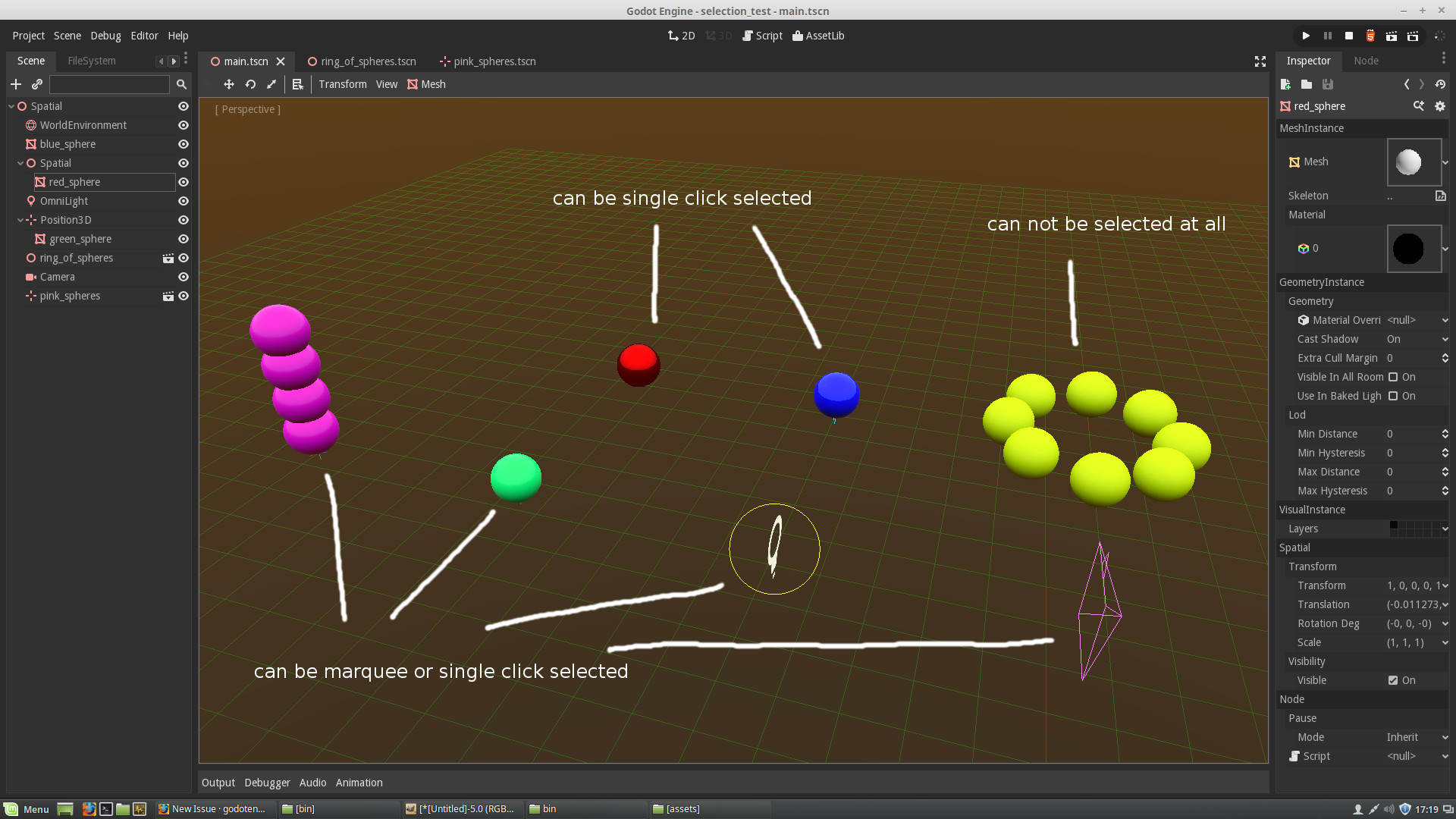Open the Transform menu in the viewport
The image size is (1456, 819).
pos(342,84)
